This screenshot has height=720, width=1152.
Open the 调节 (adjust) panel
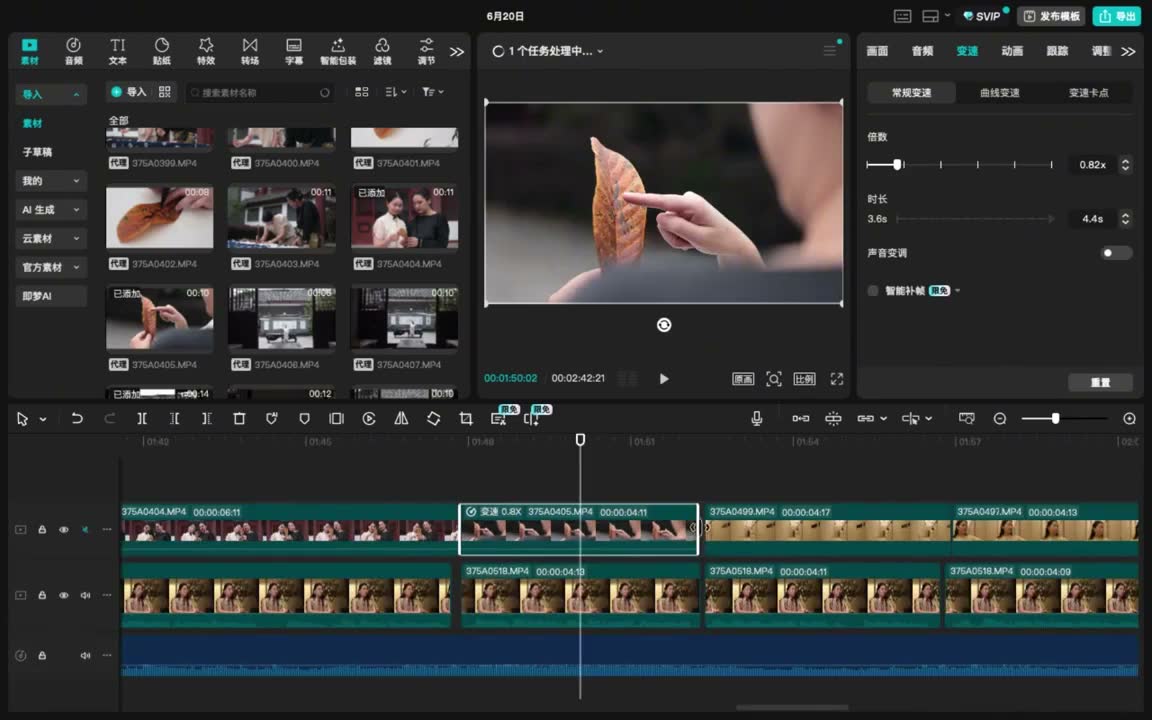click(x=426, y=51)
